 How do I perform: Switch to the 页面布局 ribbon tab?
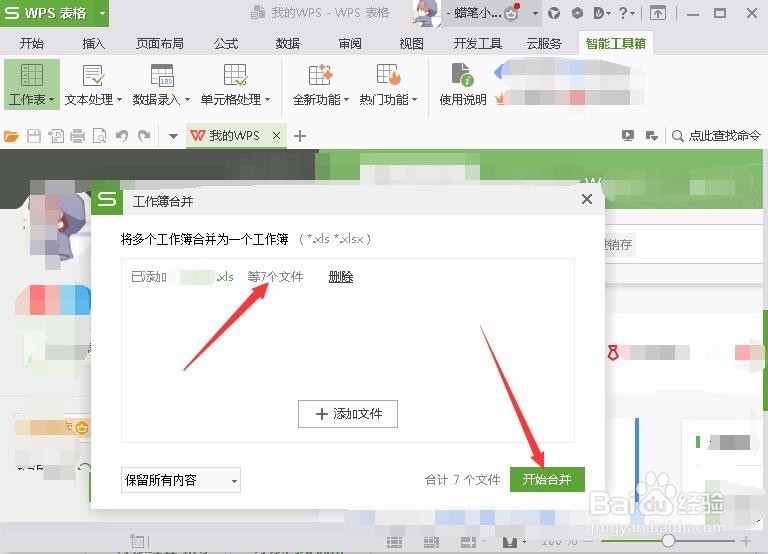[x=160, y=44]
